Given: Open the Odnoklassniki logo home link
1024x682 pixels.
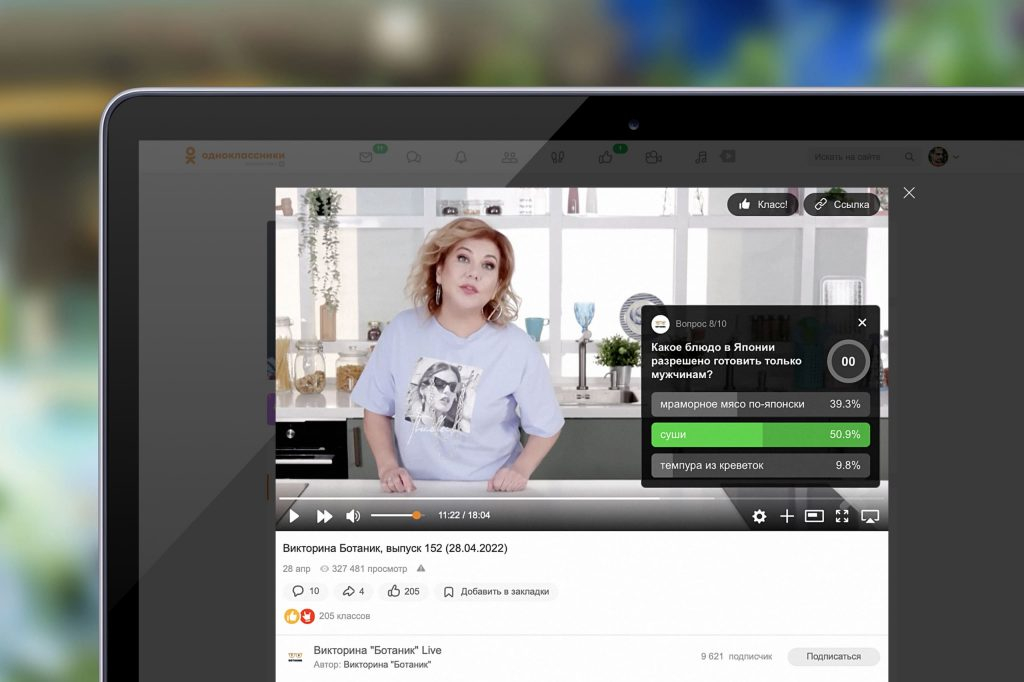Looking at the screenshot, I should point(235,156).
